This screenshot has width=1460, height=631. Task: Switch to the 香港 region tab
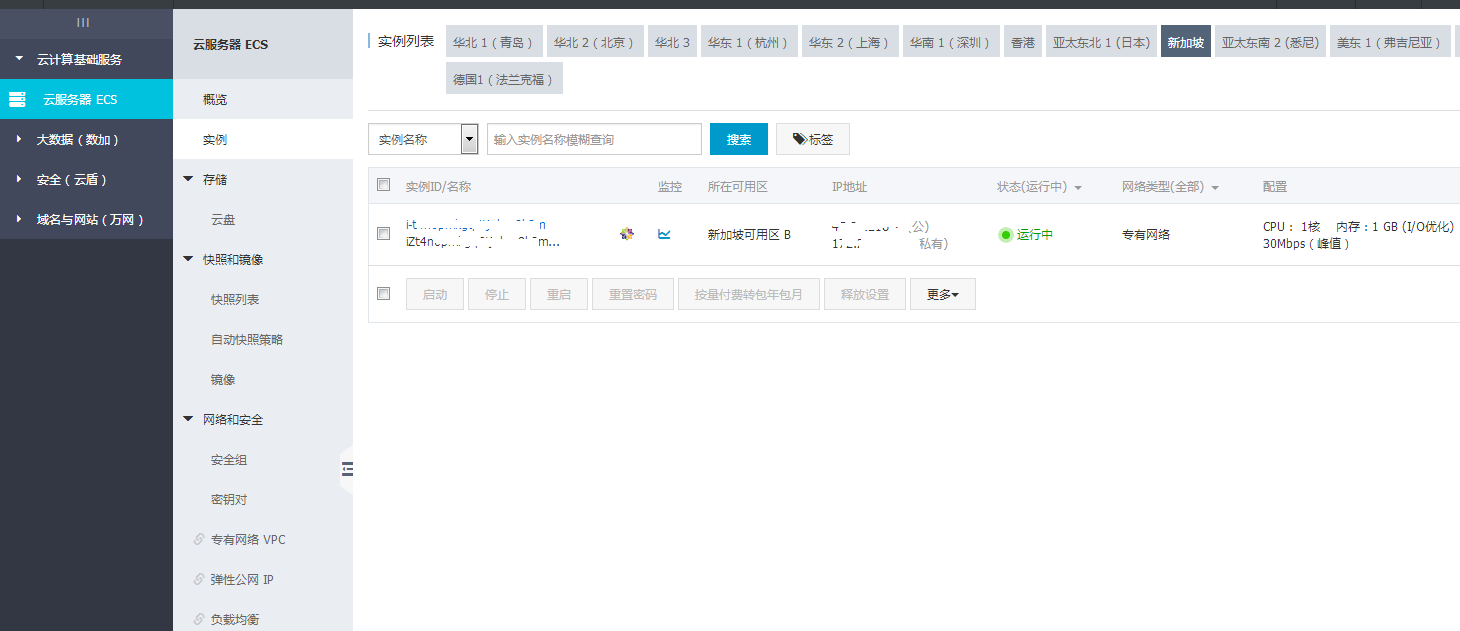click(1022, 43)
